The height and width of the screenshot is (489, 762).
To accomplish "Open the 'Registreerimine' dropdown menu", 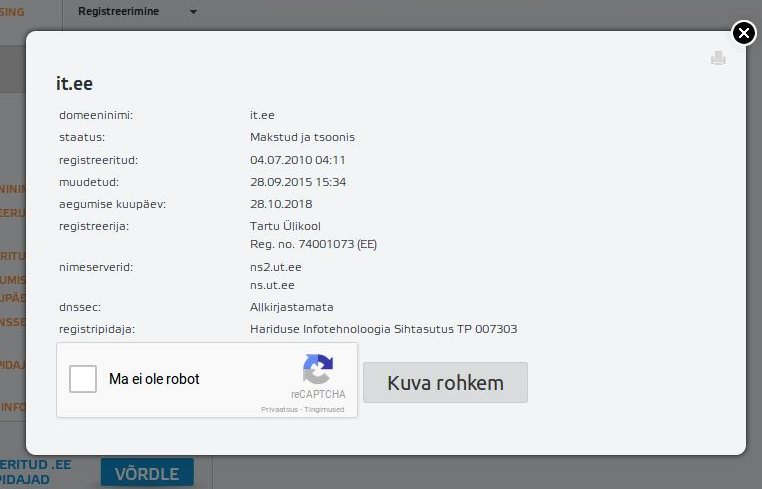I will [138, 11].
